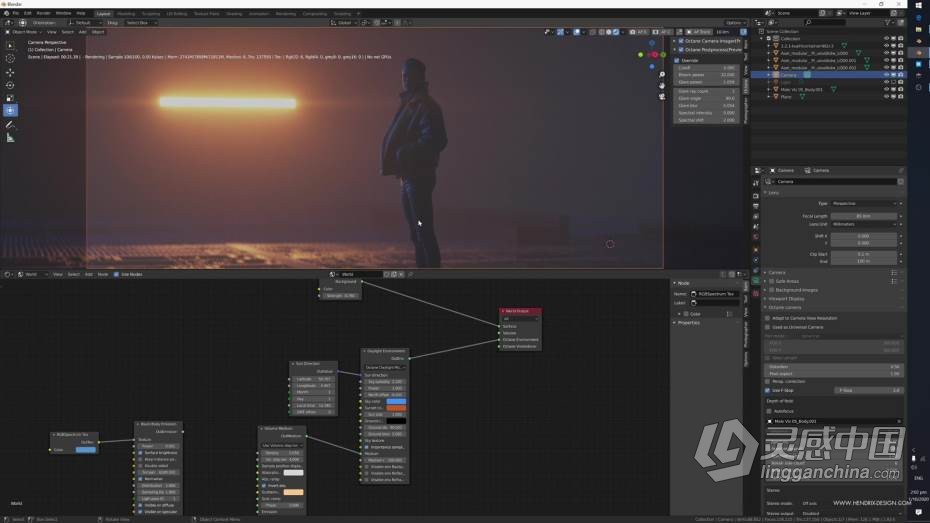Viewport: 930px width, 523px height.
Task: Open viewport Options dropdown
Action: [x=734, y=23]
